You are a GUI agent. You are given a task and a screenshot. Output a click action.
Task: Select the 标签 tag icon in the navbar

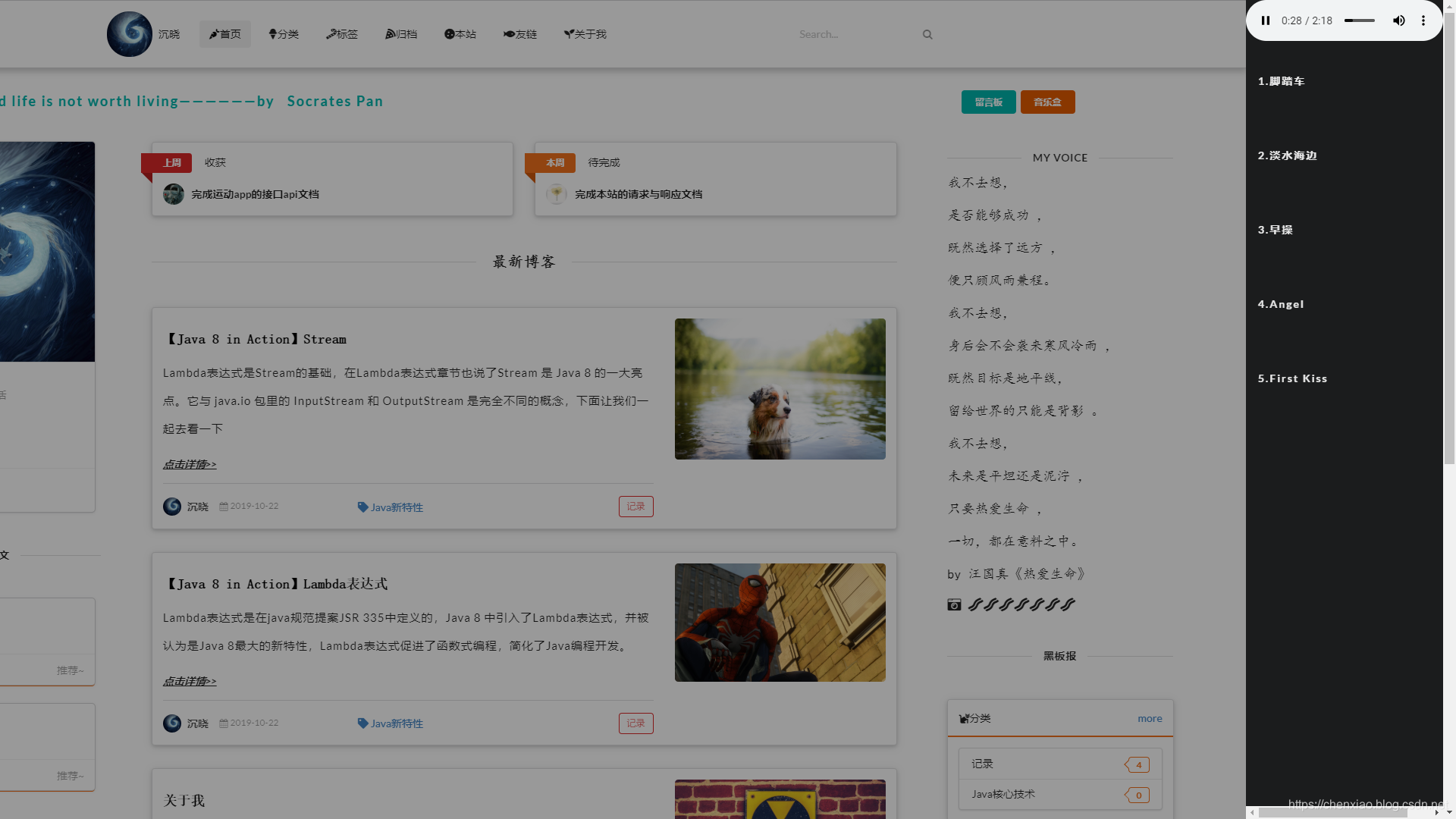pyautogui.click(x=331, y=33)
